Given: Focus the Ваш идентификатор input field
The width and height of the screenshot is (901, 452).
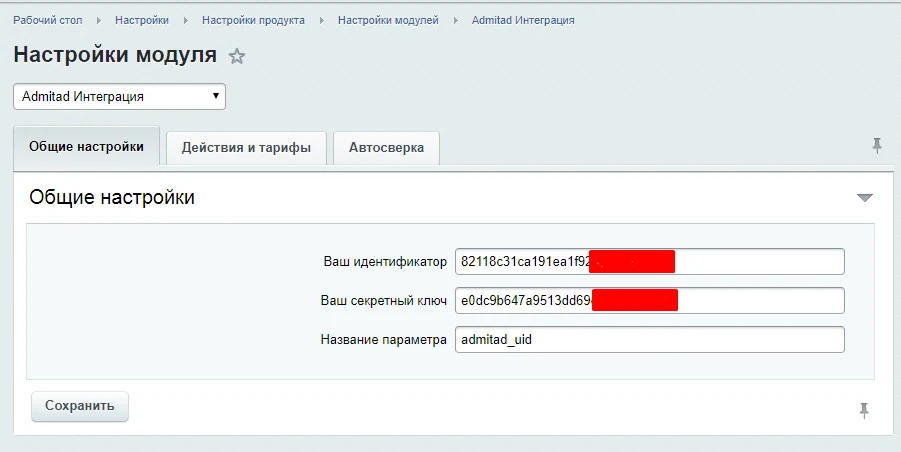Looking at the screenshot, I should pos(650,261).
